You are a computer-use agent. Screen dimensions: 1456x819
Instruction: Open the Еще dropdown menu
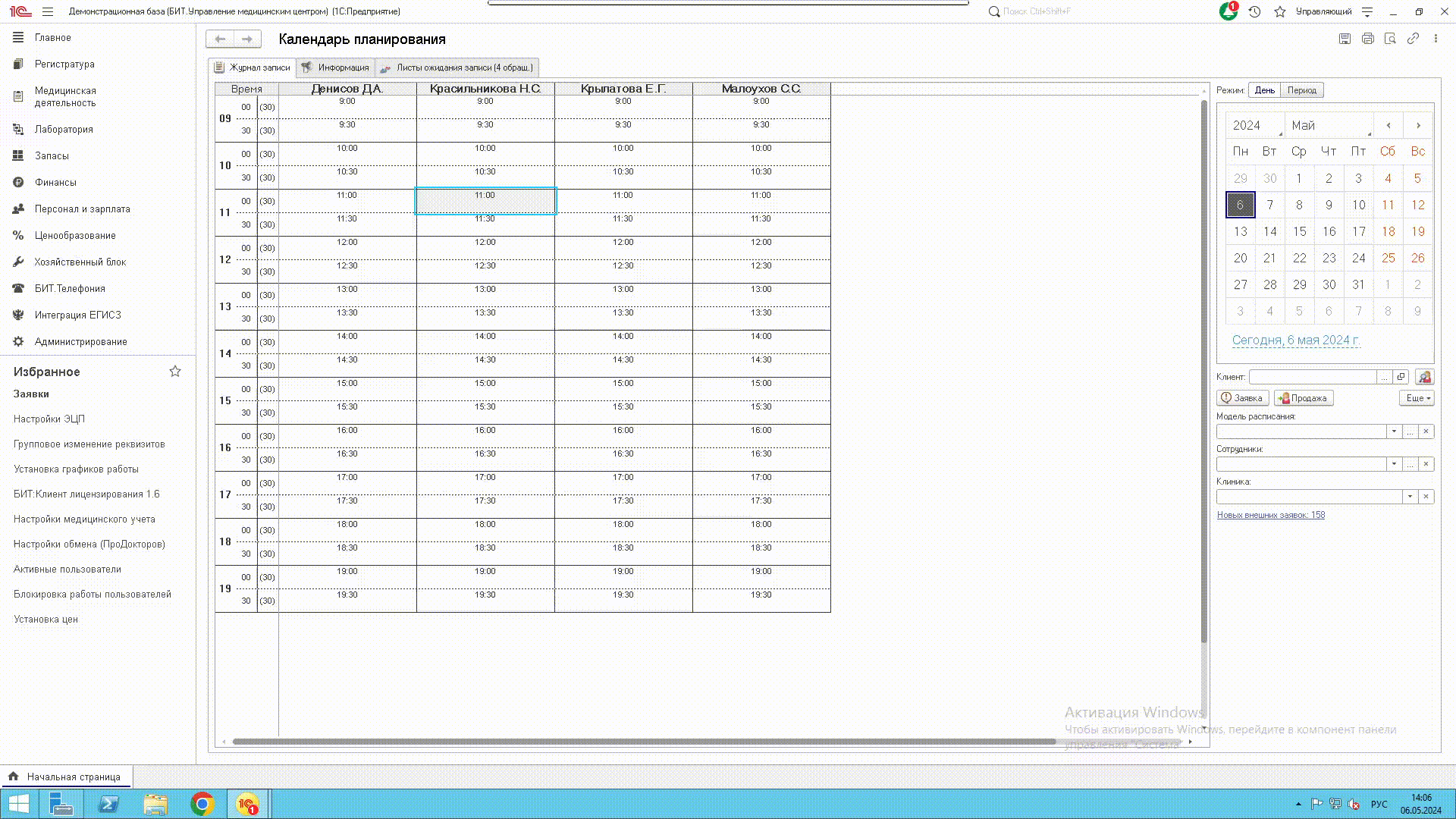tap(1417, 398)
